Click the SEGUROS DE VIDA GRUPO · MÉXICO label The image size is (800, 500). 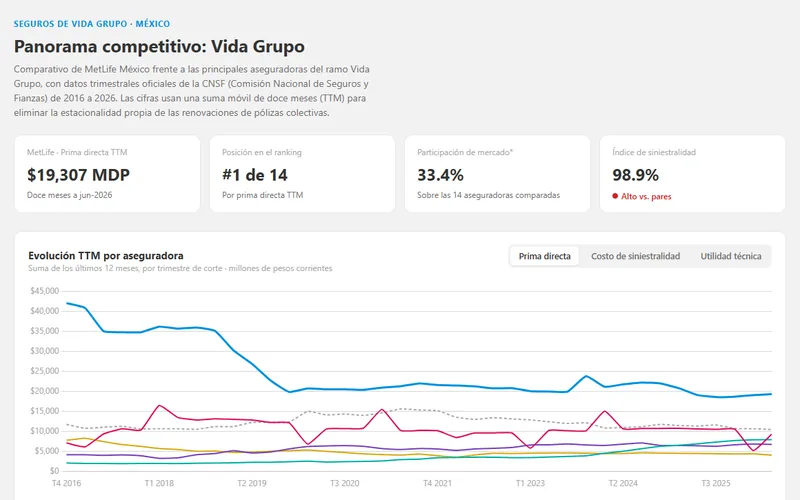[92, 23]
